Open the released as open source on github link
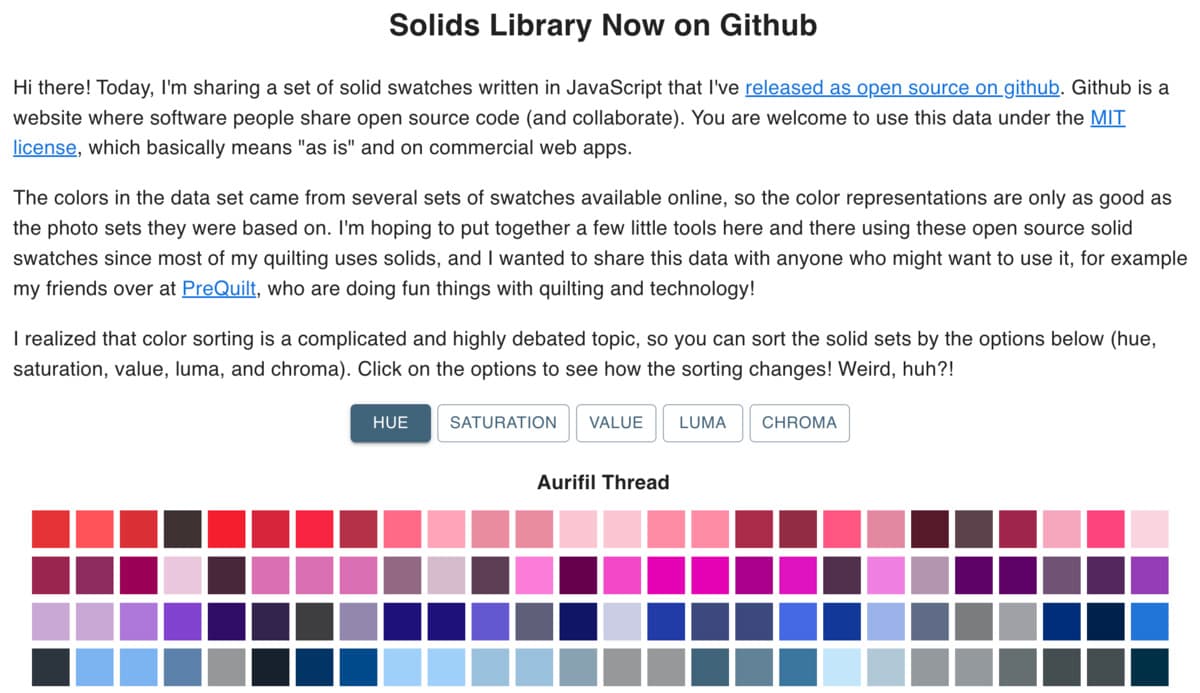 point(902,87)
